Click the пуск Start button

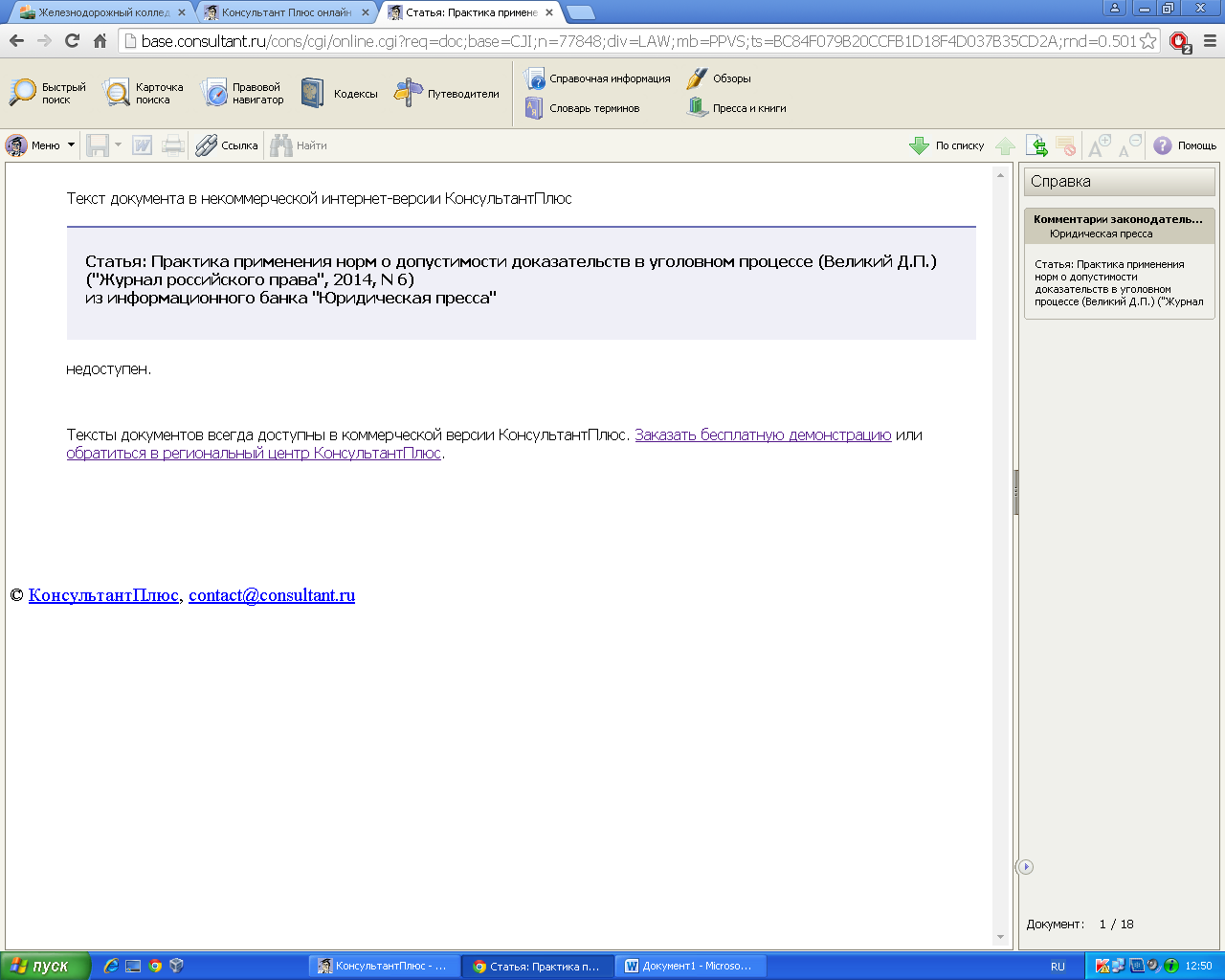(x=45, y=966)
